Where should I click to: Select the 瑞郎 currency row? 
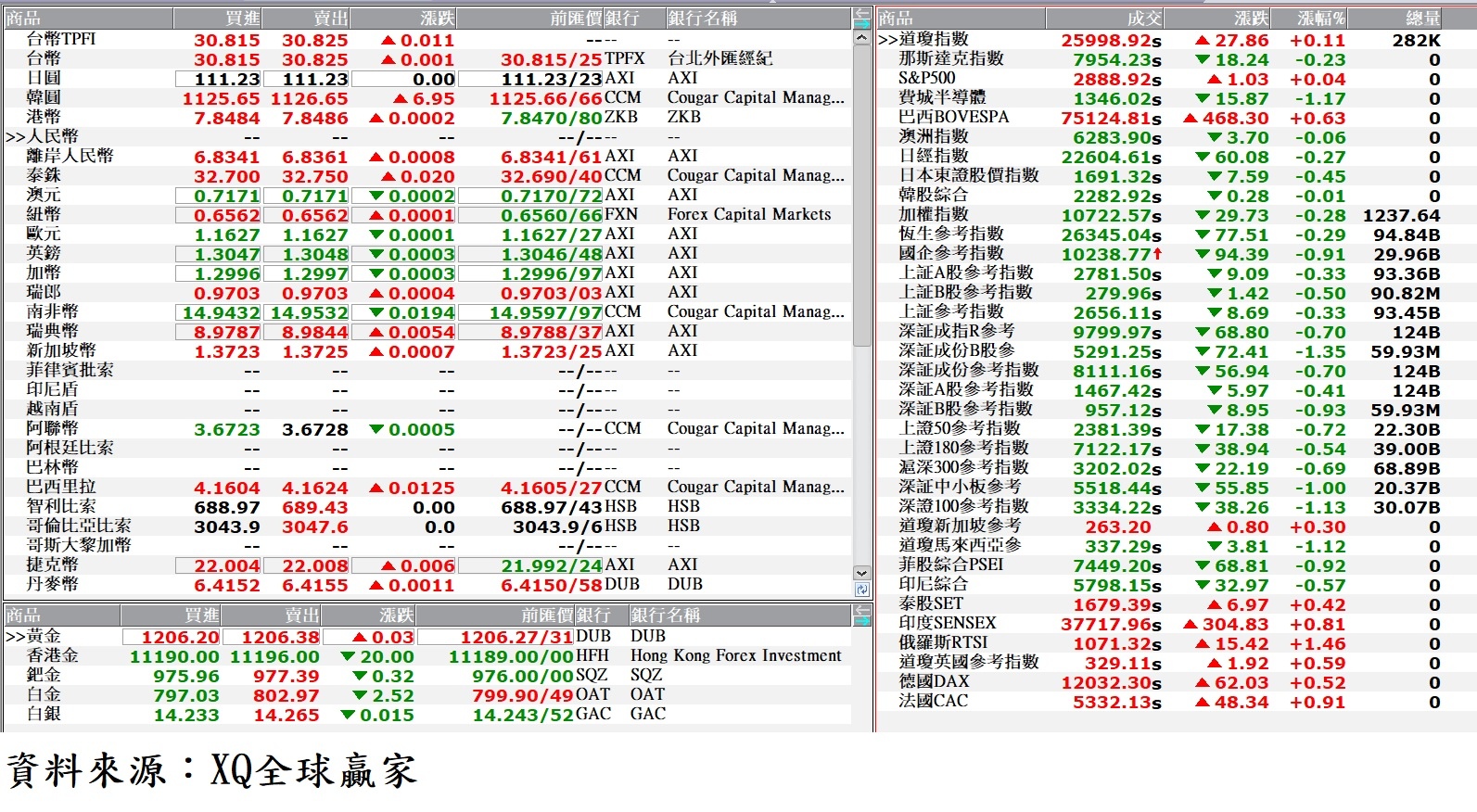pos(427,292)
